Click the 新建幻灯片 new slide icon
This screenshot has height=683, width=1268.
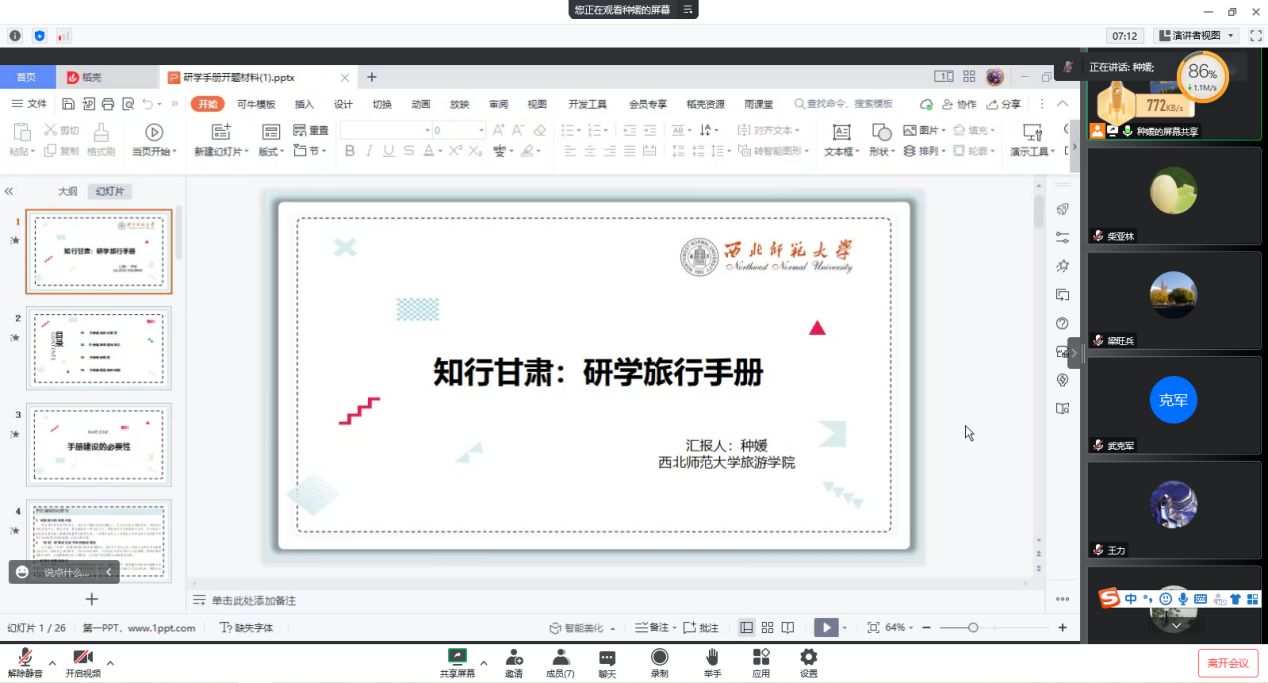pyautogui.click(x=221, y=132)
